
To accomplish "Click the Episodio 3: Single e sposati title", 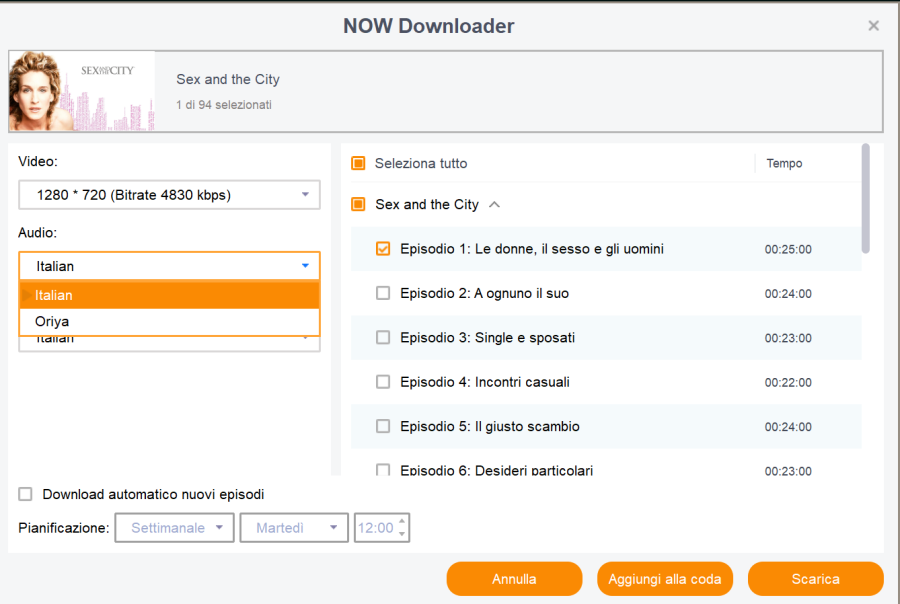I will [x=487, y=338].
